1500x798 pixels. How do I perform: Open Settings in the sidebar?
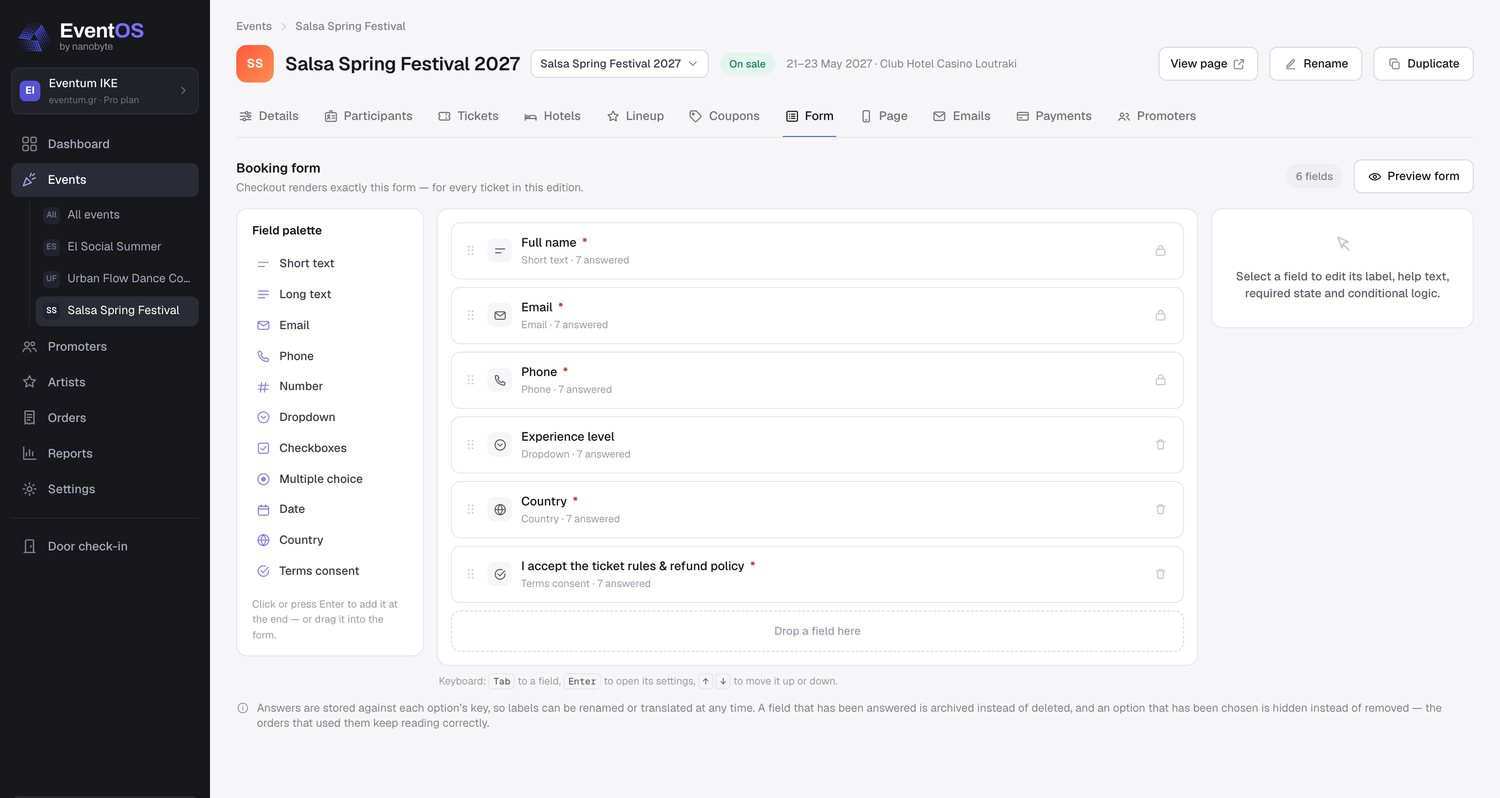click(105, 489)
